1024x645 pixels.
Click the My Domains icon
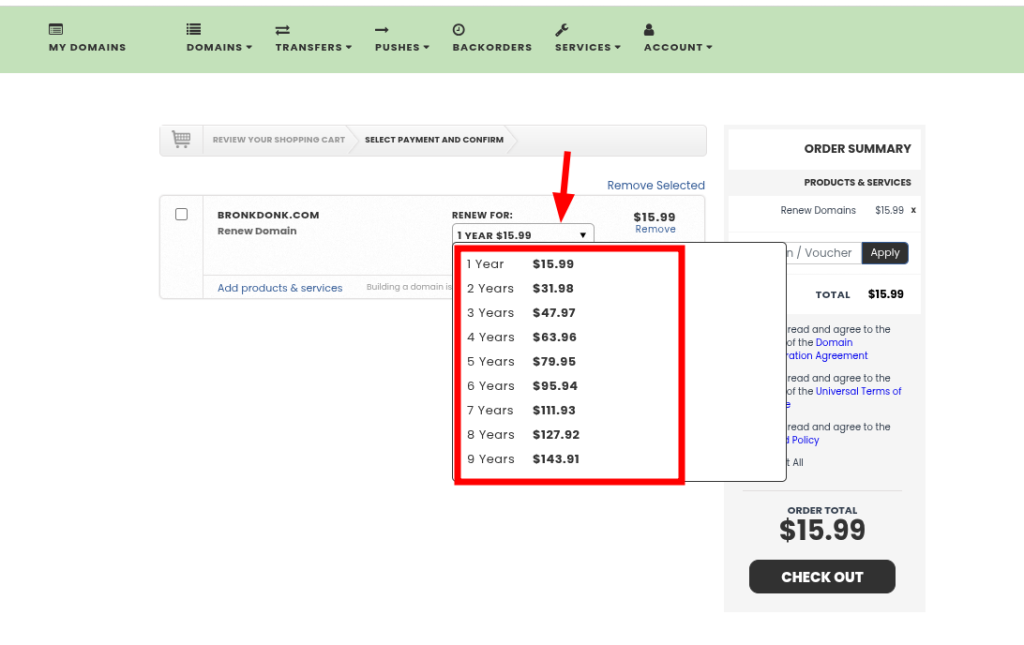click(x=56, y=30)
